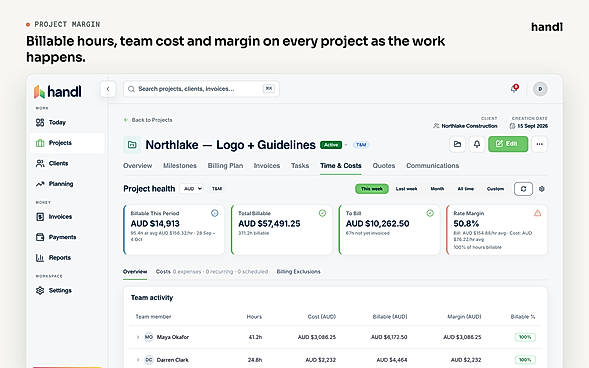Click info icon on Billable This Period card
This screenshot has height=368, width=589.
214,213
